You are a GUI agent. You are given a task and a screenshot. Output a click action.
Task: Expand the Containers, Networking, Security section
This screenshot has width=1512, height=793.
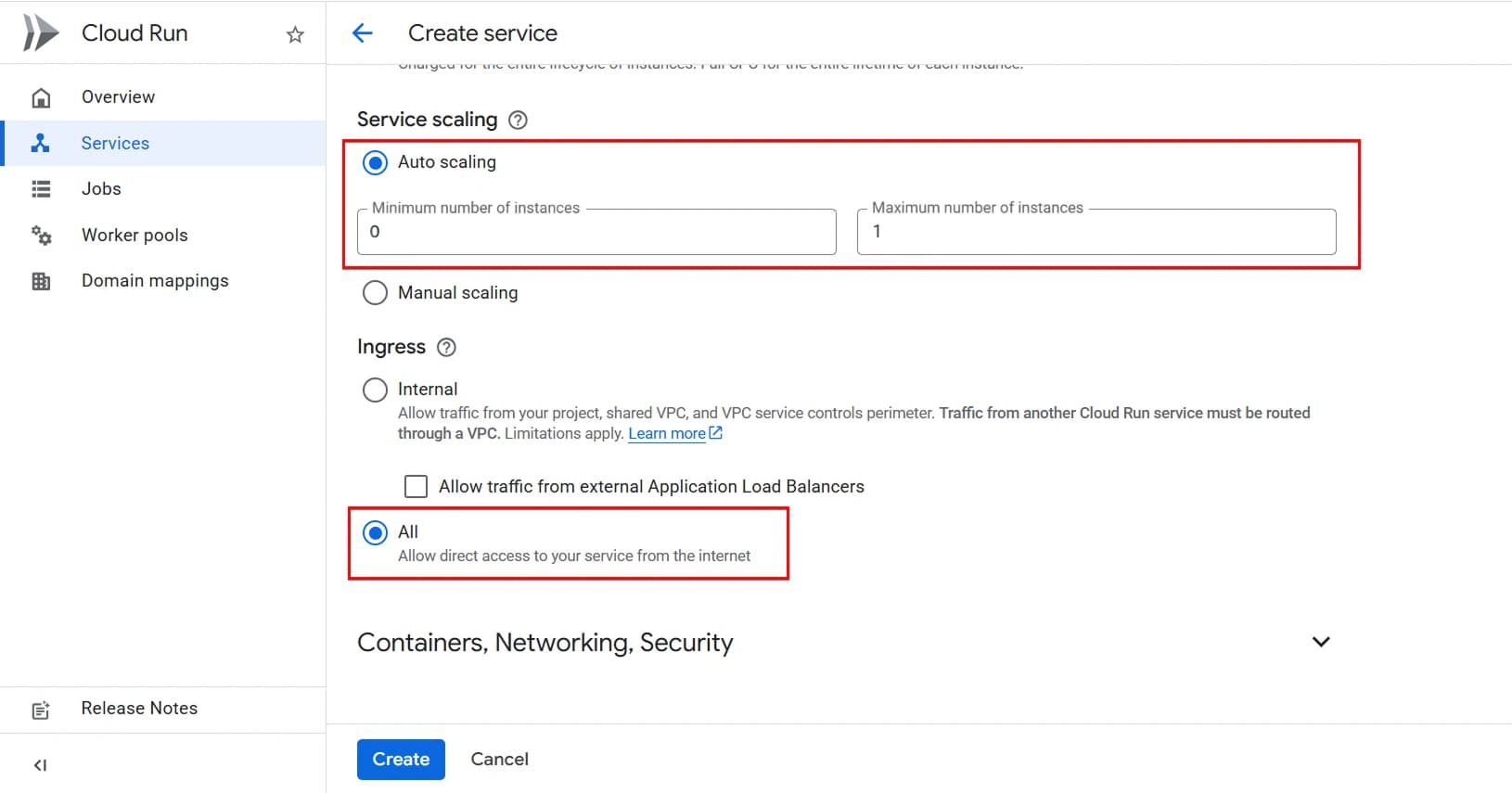click(x=1321, y=641)
